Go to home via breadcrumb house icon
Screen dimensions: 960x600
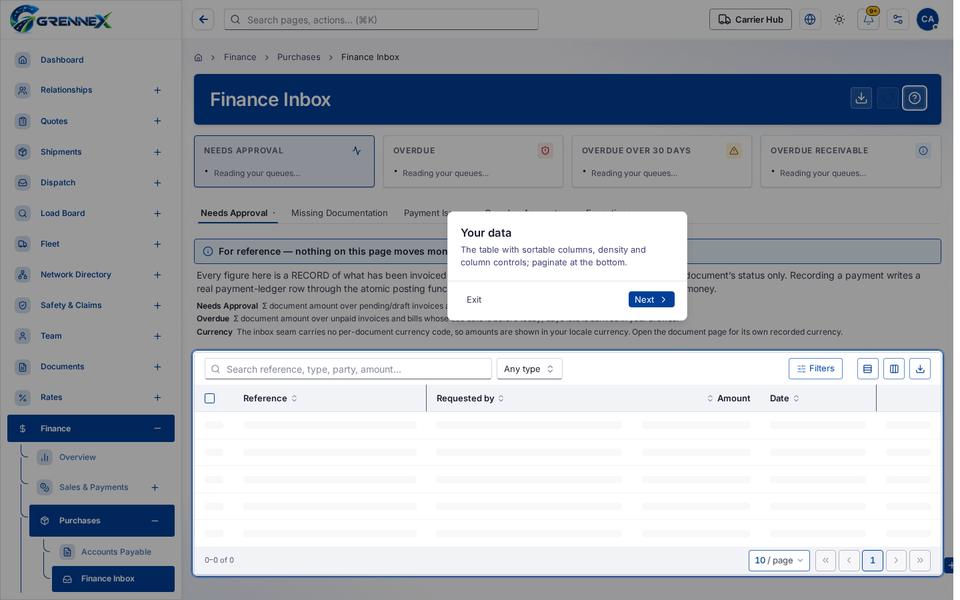point(198,58)
